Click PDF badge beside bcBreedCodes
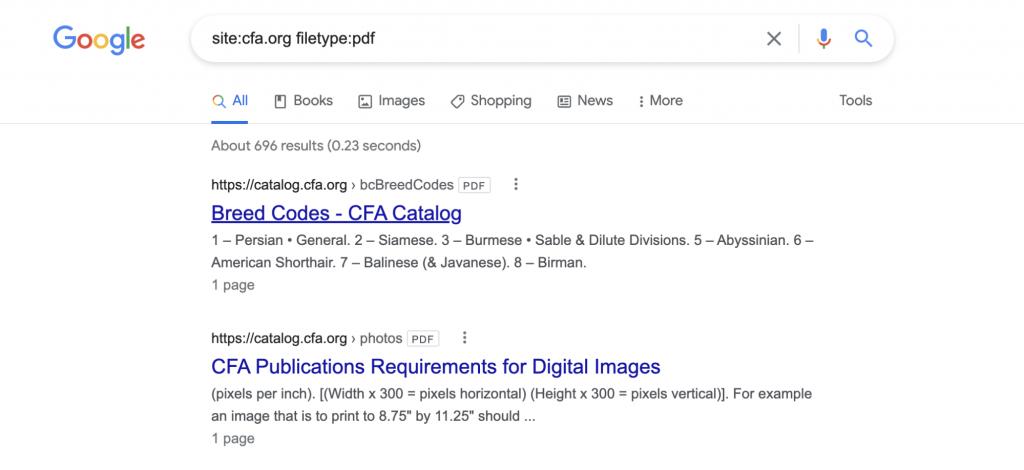Screen dimensions: 1024x470 474,185
